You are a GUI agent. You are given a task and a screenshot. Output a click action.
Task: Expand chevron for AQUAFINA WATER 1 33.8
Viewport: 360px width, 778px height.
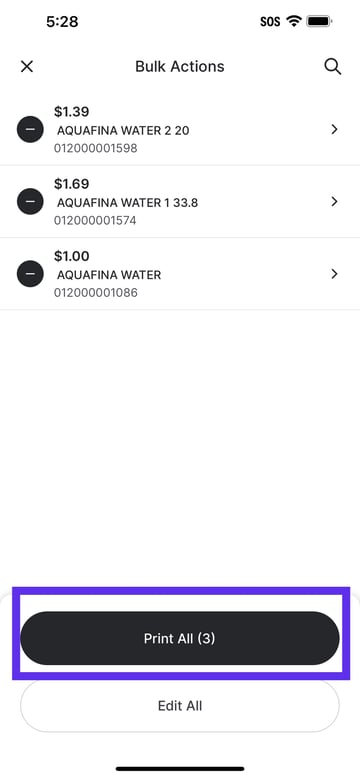point(335,201)
